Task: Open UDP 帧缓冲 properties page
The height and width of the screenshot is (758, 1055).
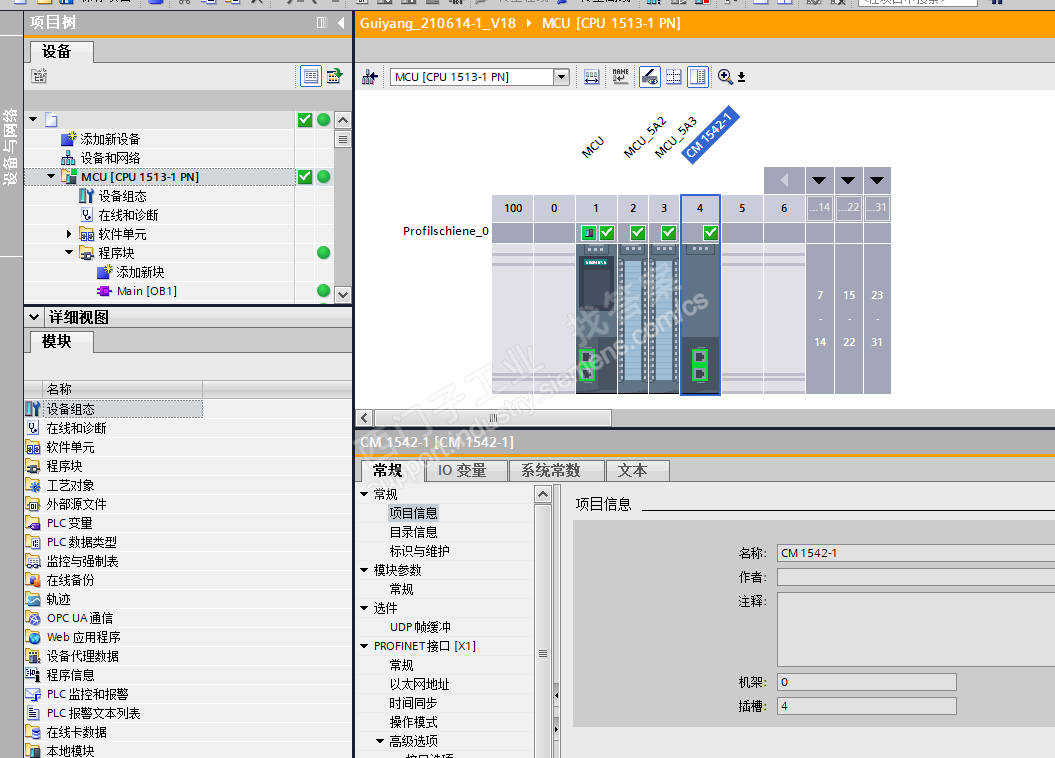Action: (x=421, y=628)
